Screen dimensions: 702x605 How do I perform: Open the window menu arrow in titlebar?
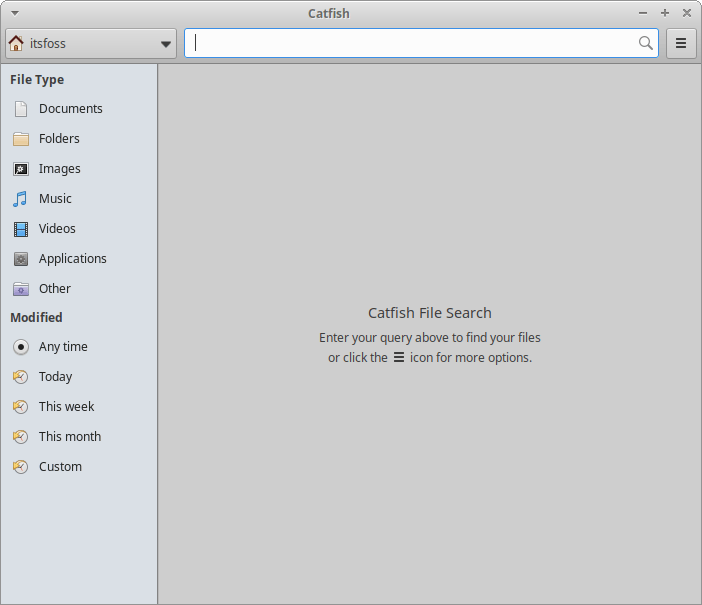point(15,13)
